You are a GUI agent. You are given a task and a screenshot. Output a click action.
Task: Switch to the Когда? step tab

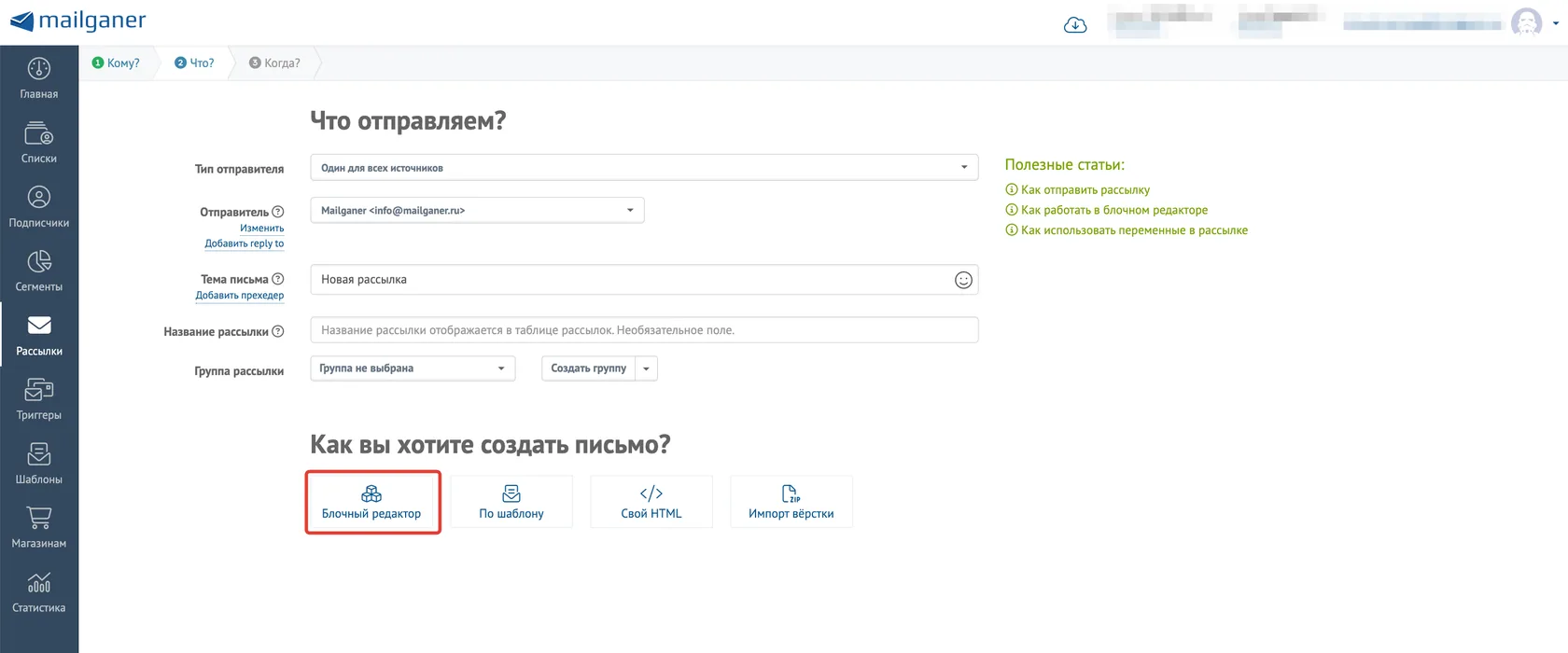click(x=274, y=63)
